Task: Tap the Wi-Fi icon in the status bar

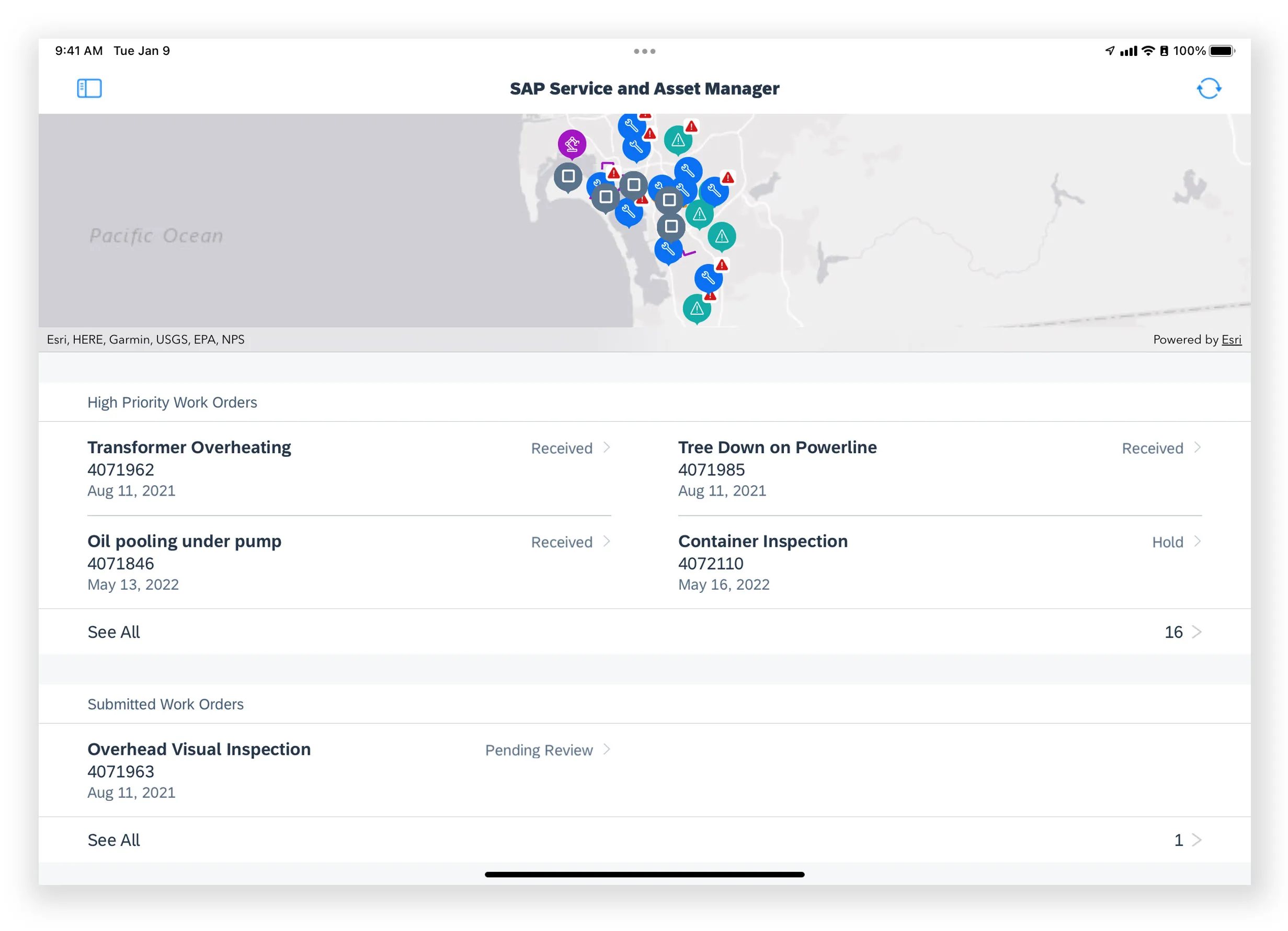Action: (1148, 51)
